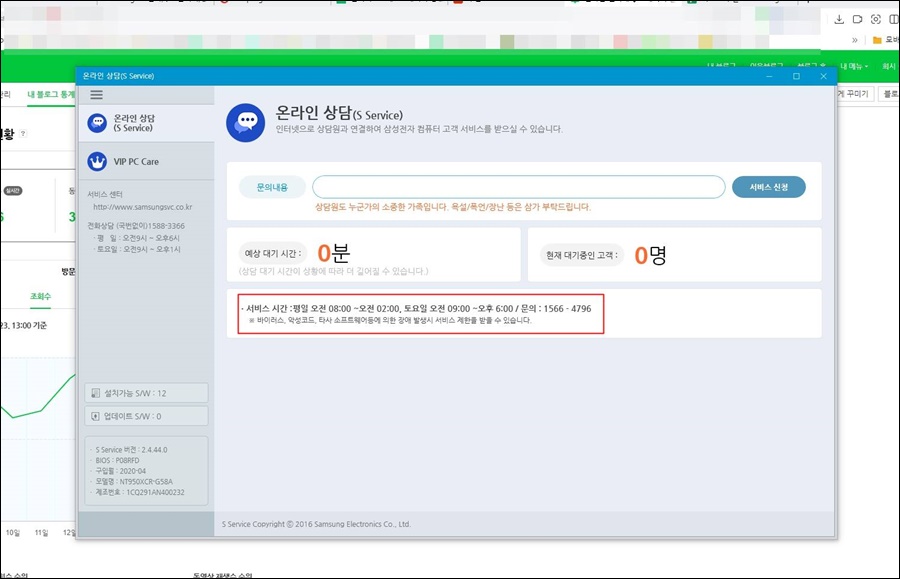Image resolution: width=900 pixels, height=579 pixels.
Task: Click the 모델명 NT950XCR-G58A text
Action: [x=134, y=481]
